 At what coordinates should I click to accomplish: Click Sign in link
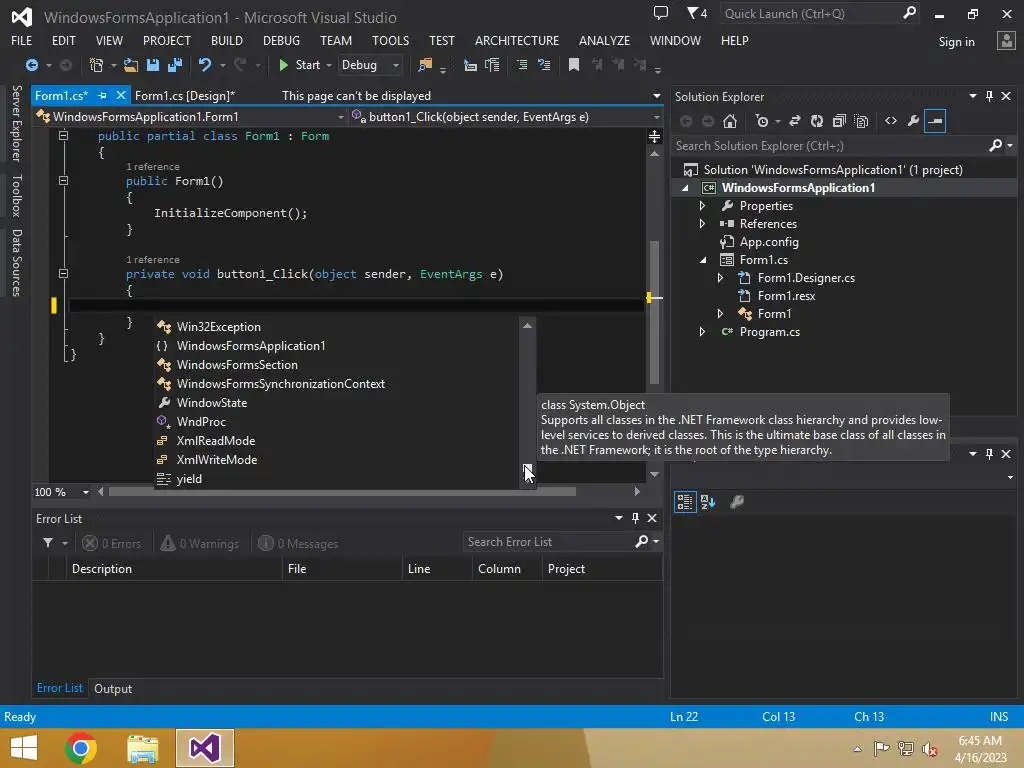(x=956, y=42)
